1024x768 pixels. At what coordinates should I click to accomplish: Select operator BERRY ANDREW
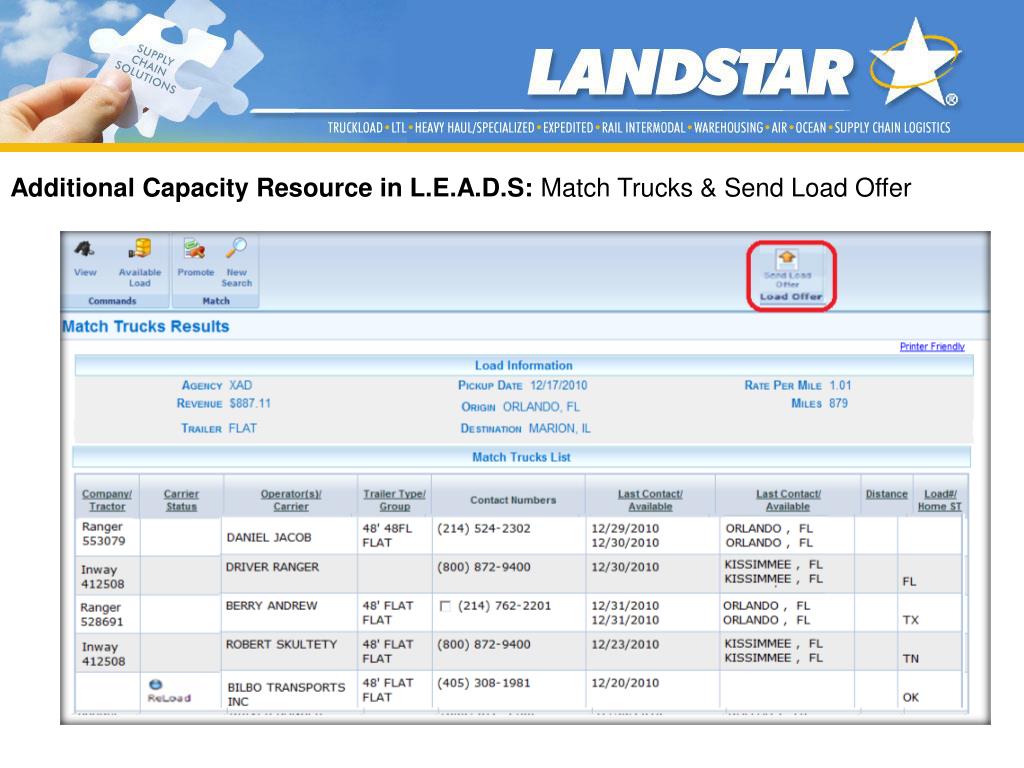[x=271, y=605]
